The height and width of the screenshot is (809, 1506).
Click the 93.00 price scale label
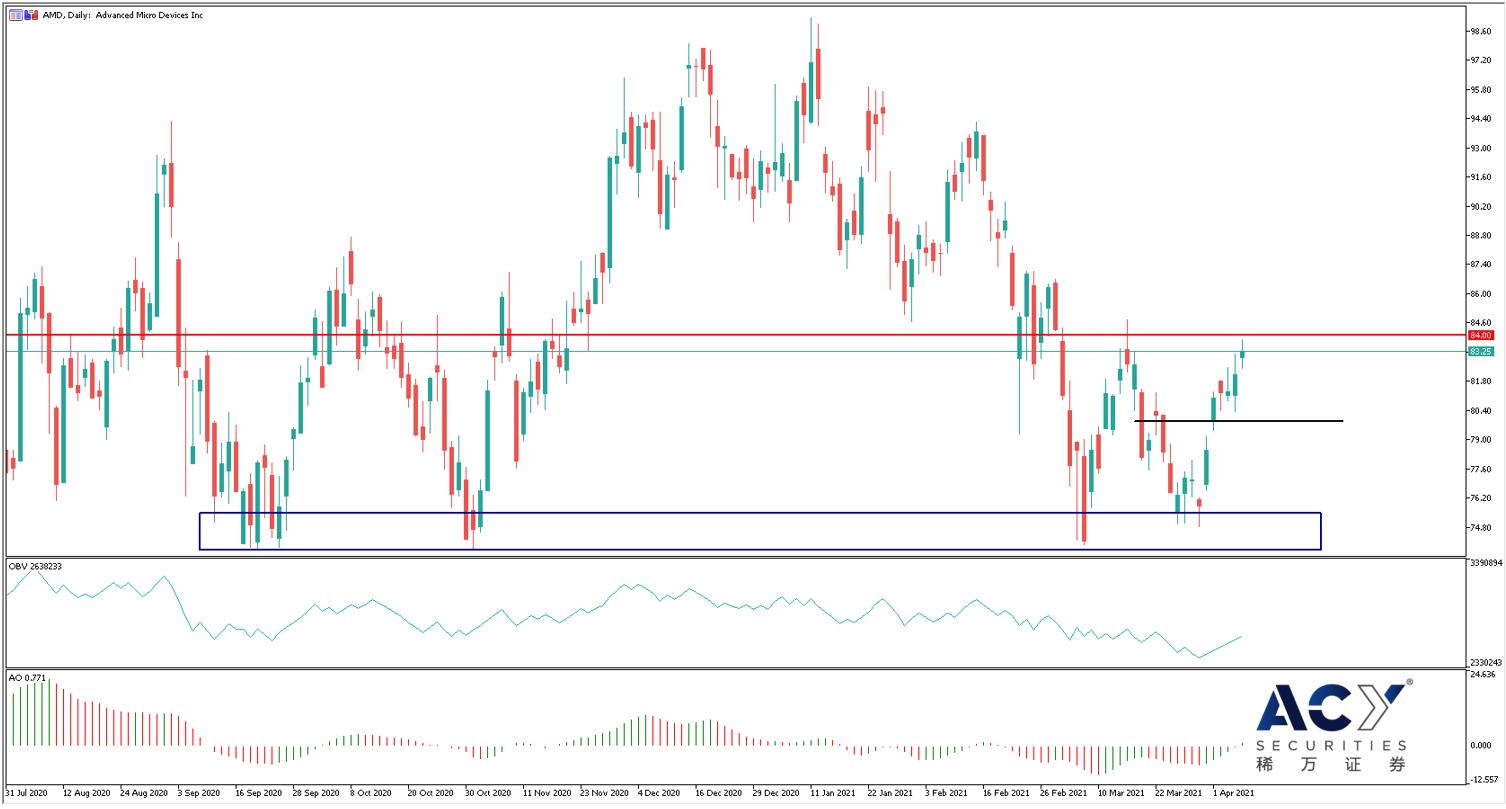[1480, 148]
